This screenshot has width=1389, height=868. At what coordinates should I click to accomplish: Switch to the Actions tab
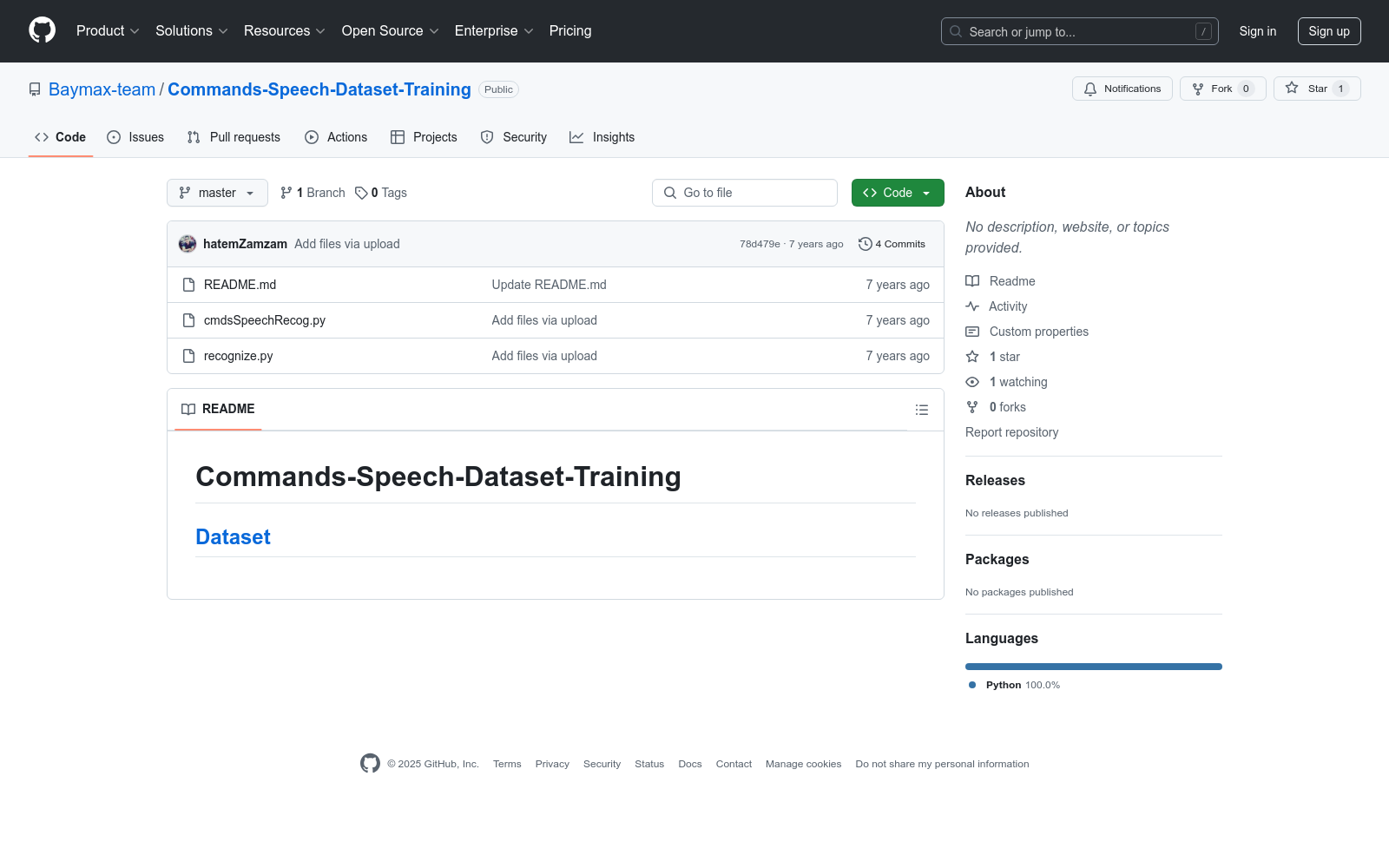pyautogui.click(x=336, y=137)
